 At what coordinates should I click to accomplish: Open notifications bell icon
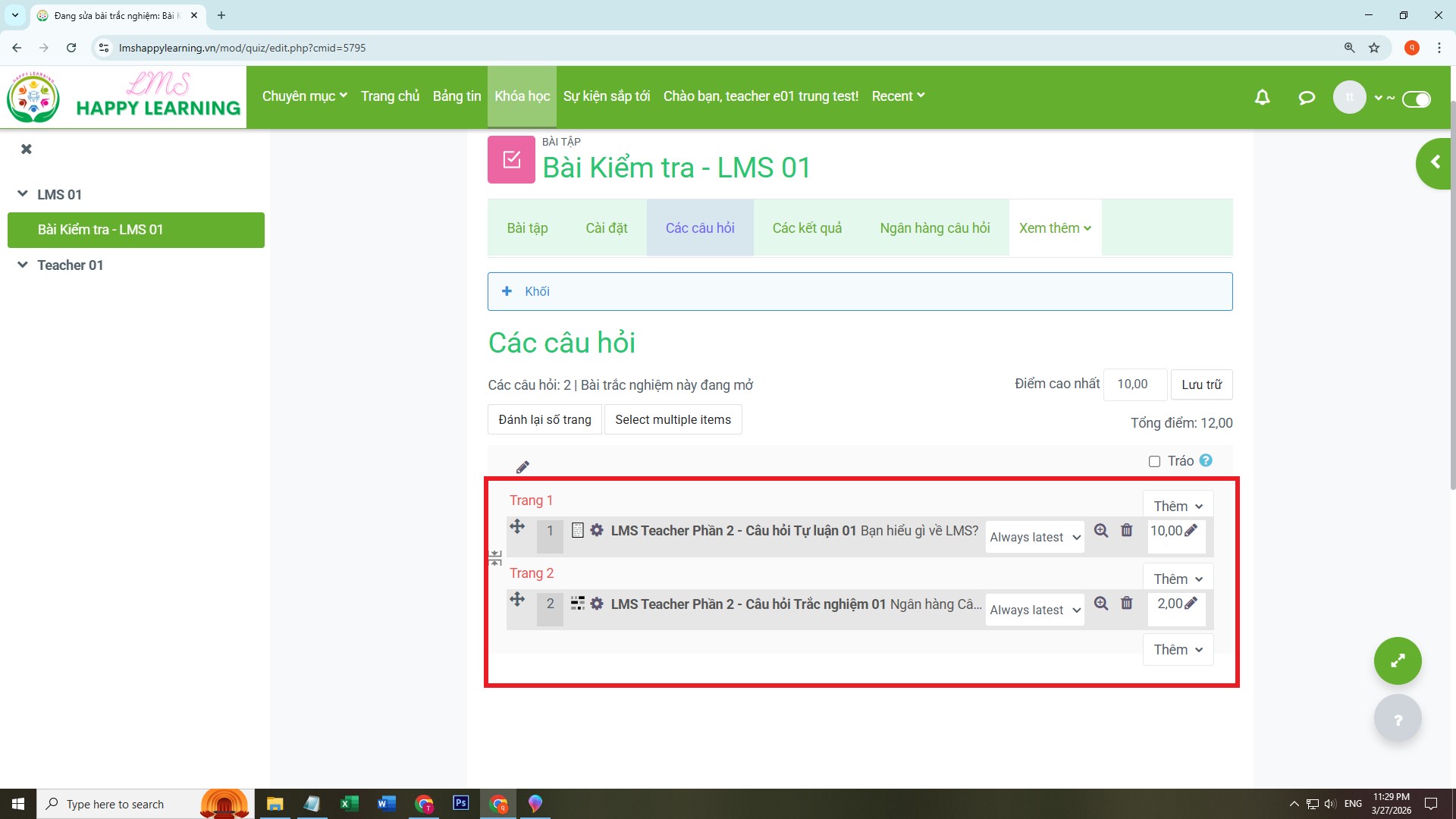(x=1262, y=97)
